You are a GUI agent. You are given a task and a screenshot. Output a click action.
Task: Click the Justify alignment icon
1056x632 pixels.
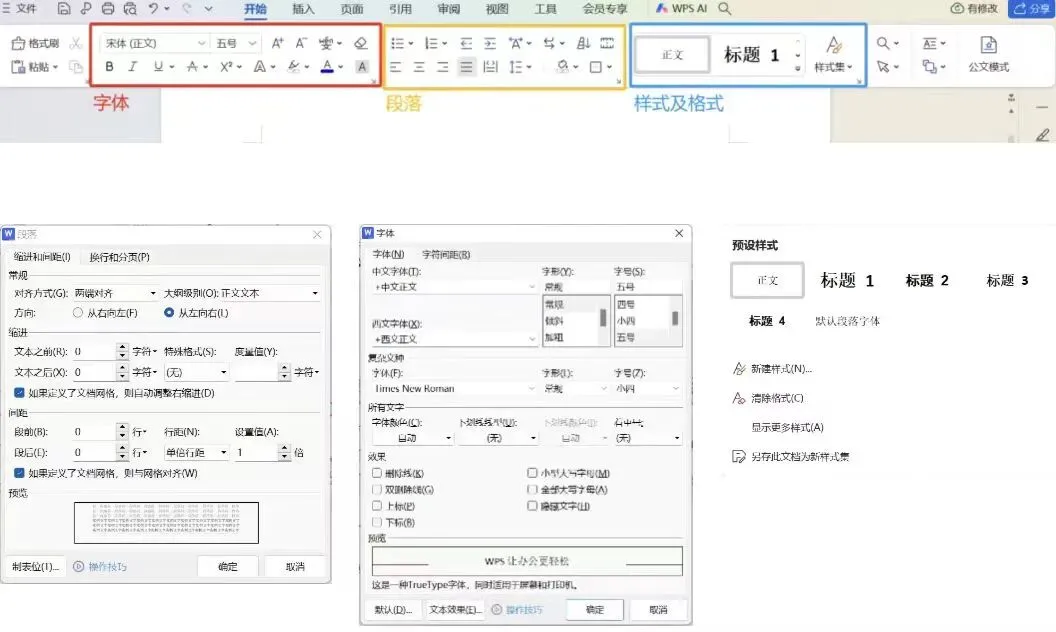click(x=466, y=67)
